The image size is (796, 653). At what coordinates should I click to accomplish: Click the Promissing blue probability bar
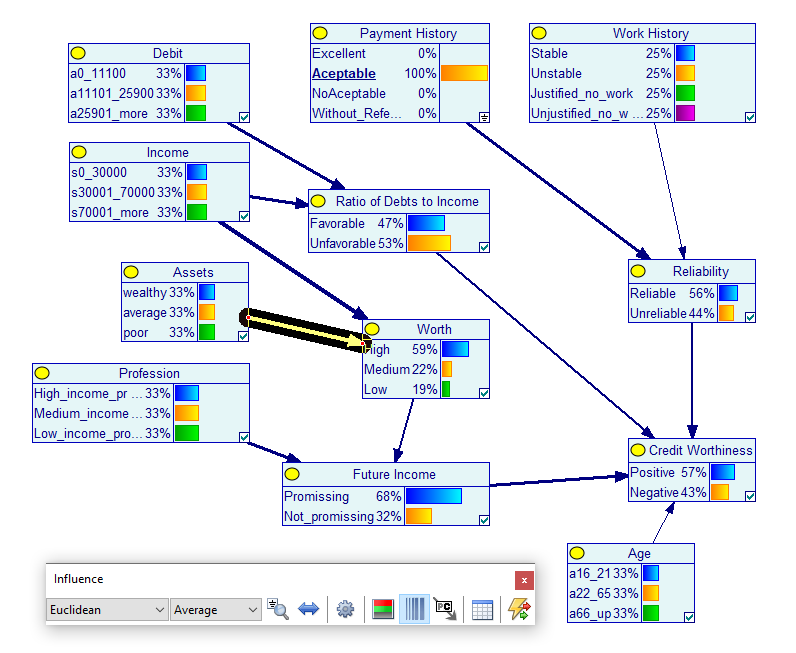[434, 496]
